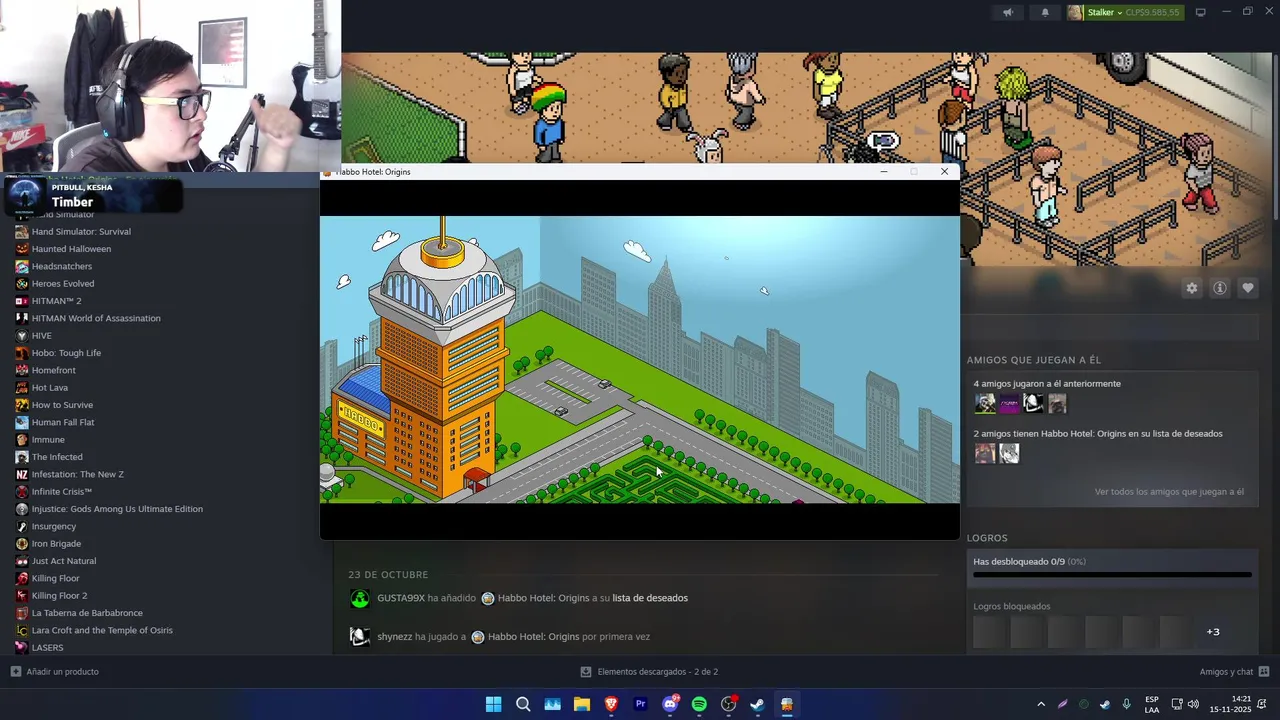The width and height of the screenshot is (1280, 720).
Task: Show game info circle icon
Action: tap(1219, 288)
